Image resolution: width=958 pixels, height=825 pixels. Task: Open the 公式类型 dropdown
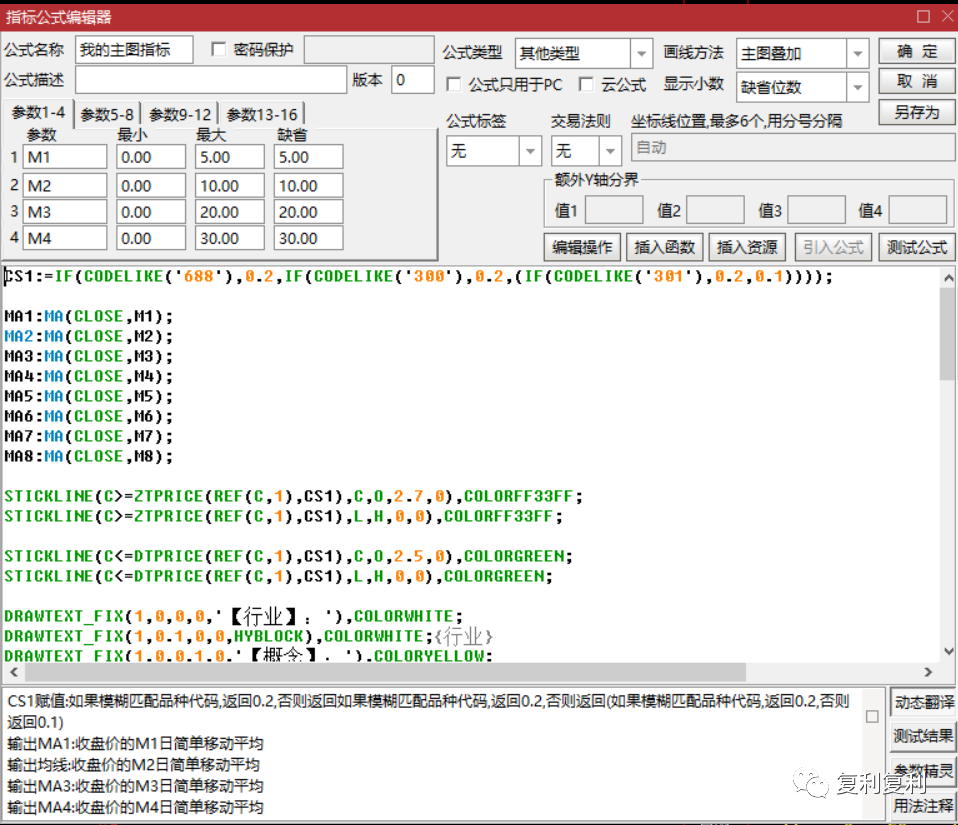641,54
